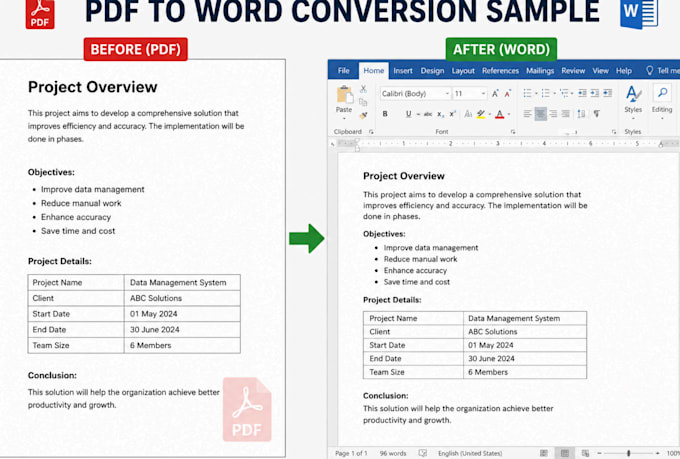This screenshot has width=680, height=459.
Task: Open the Styles gallery icon
Action: [x=633, y=94]
